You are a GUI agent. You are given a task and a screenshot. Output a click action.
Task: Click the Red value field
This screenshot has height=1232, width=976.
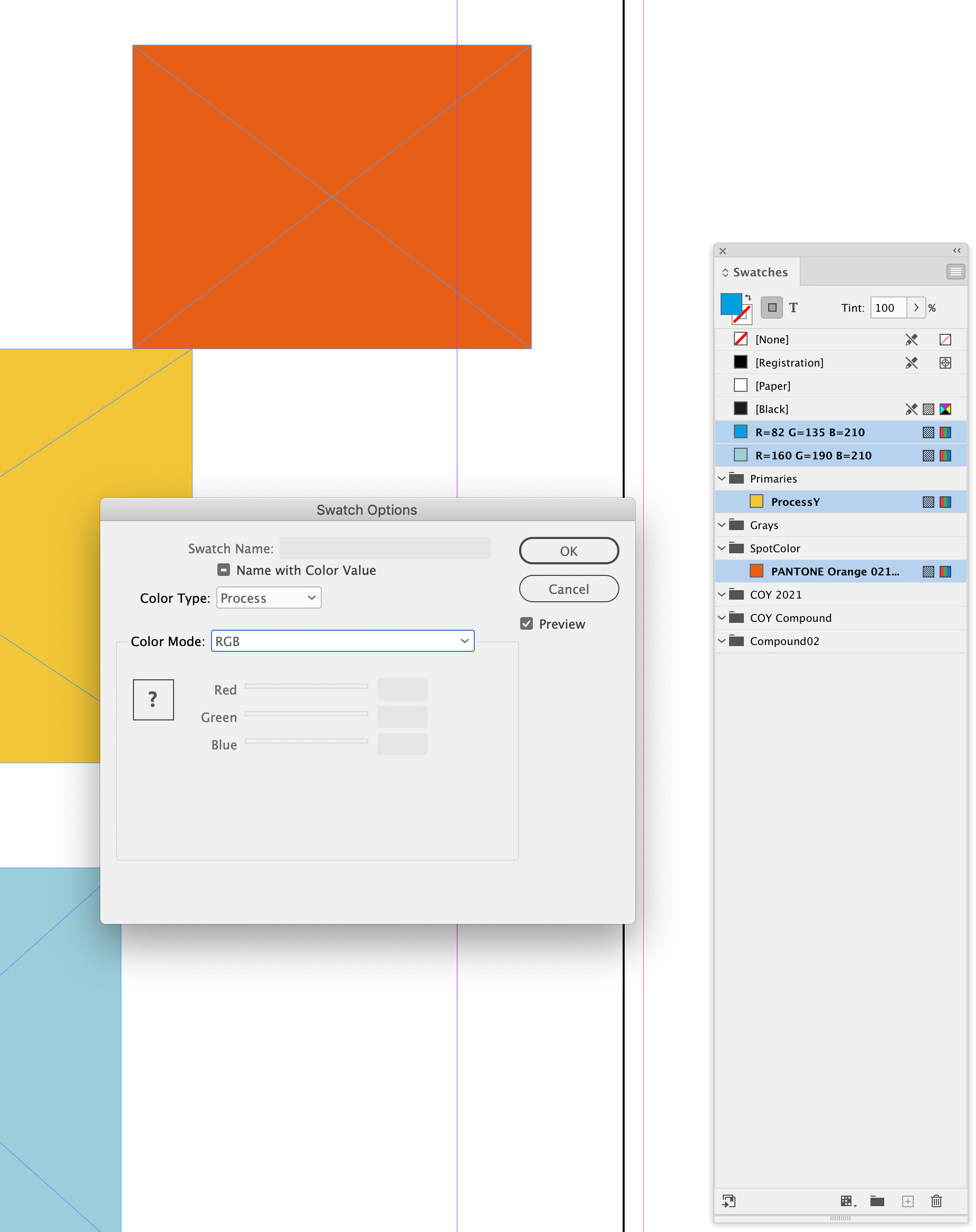click(403, 689)
